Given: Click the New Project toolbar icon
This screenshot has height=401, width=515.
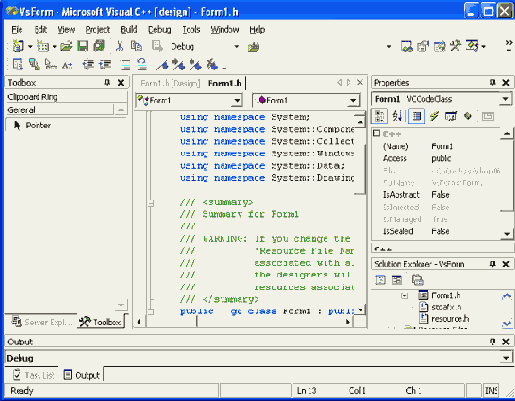Looking at the screenshot, I should click(x=18, y=46).
